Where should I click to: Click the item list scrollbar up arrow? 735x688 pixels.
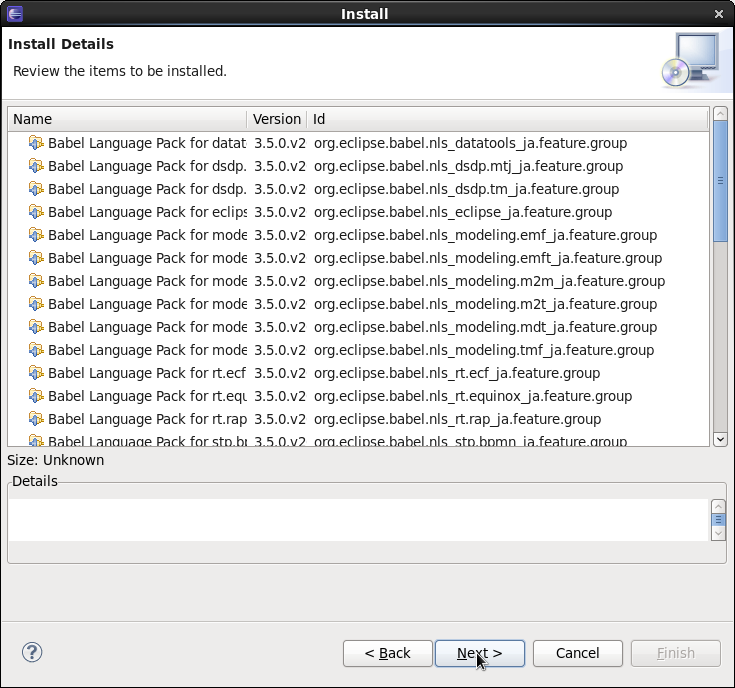[x=720, y=113]
